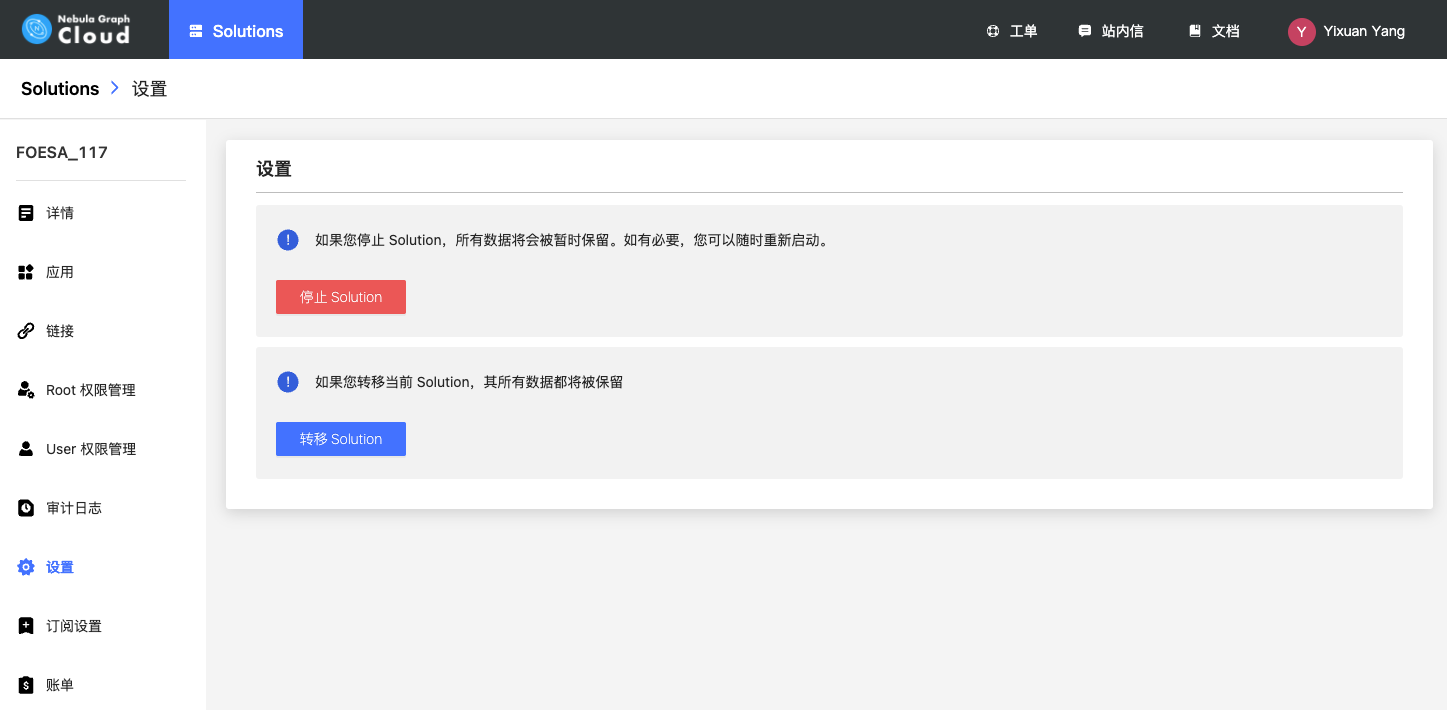This screenshot has height=710, width=1447.
Task: Click the 设置 gear icon in sidebar
Action: tap(26, 567)
